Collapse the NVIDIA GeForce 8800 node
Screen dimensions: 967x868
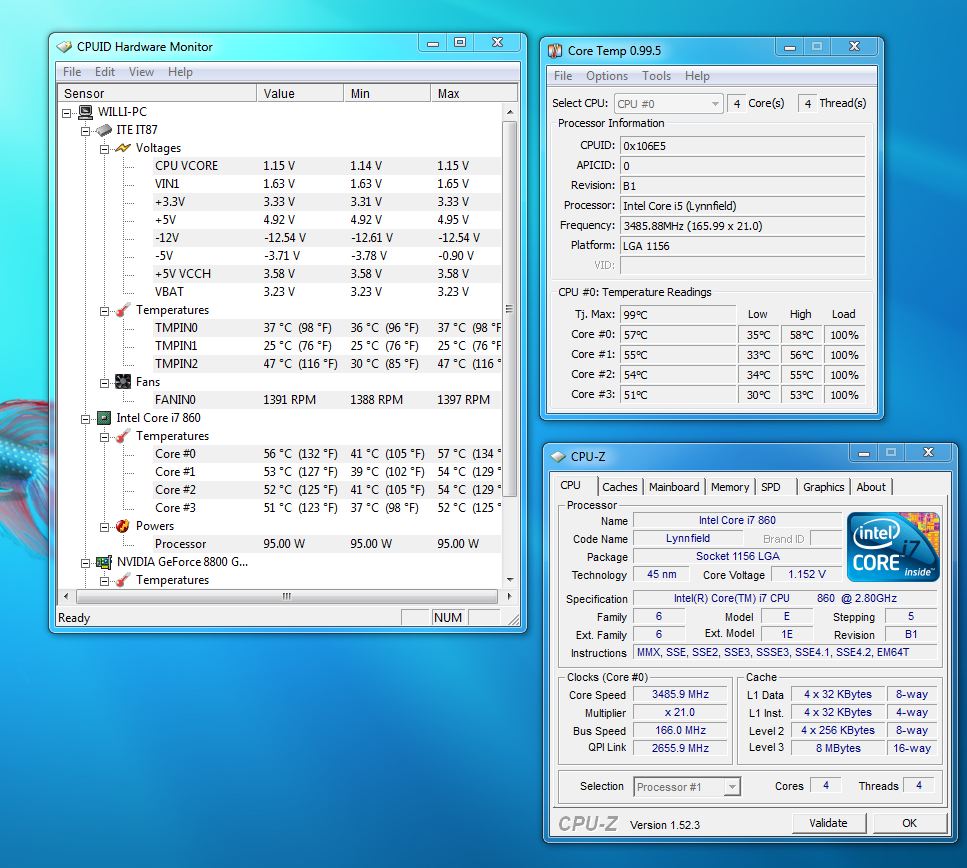(x=86, y=563)
